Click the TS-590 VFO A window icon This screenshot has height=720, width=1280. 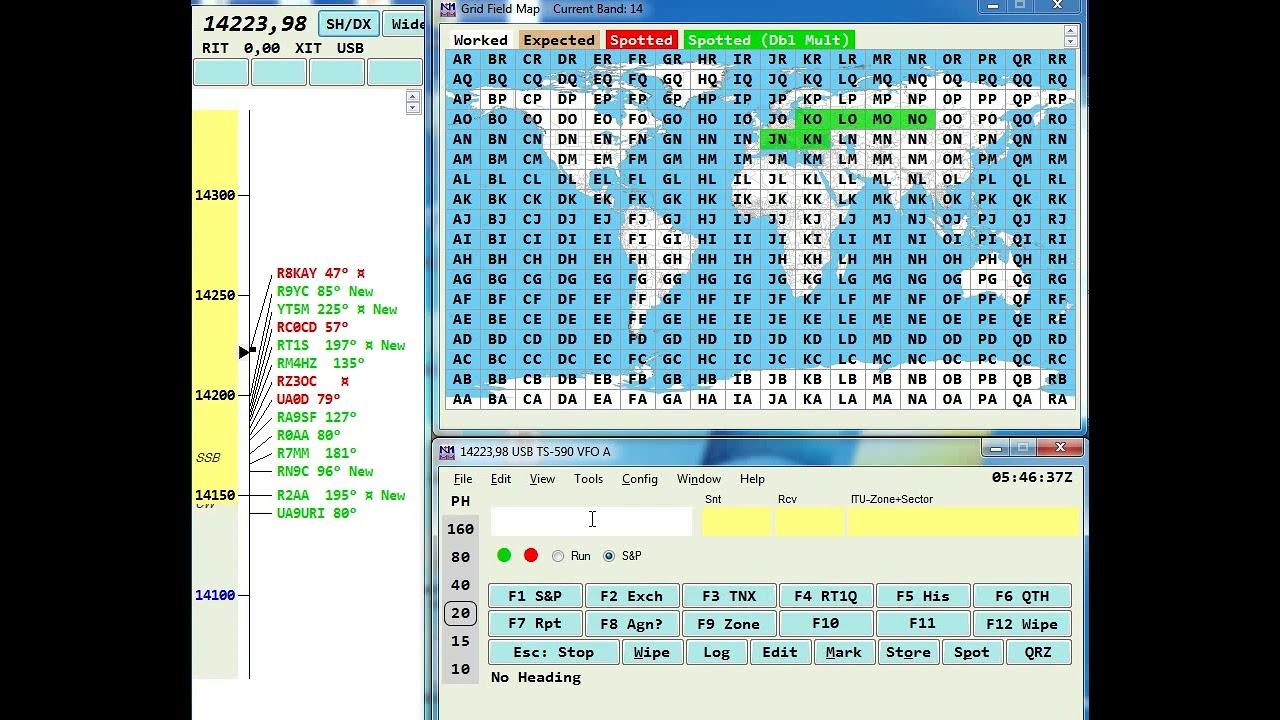[448, 452]
